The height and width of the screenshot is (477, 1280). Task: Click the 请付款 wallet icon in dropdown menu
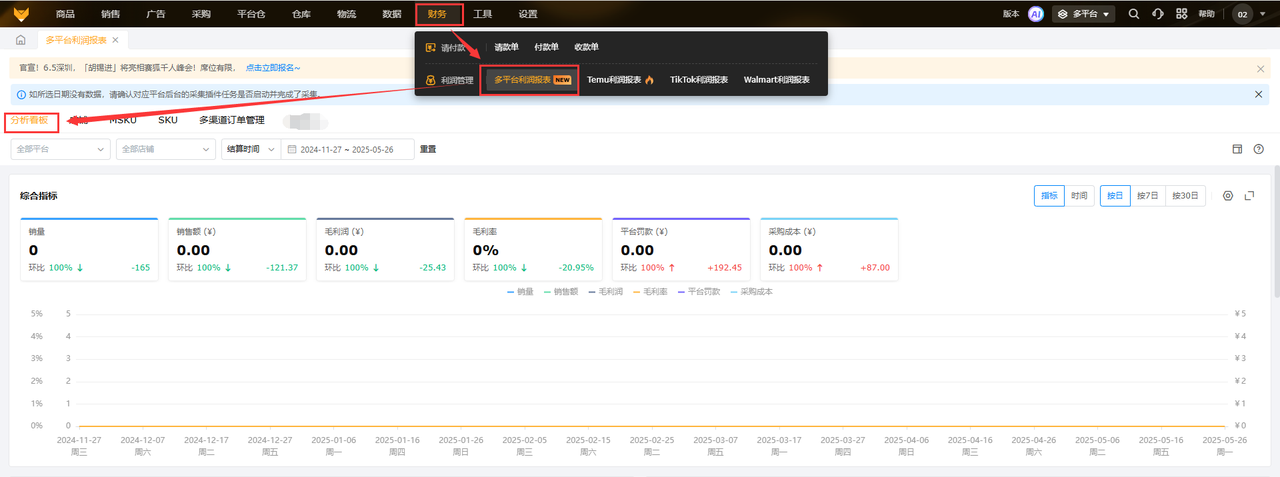(431, 47)
